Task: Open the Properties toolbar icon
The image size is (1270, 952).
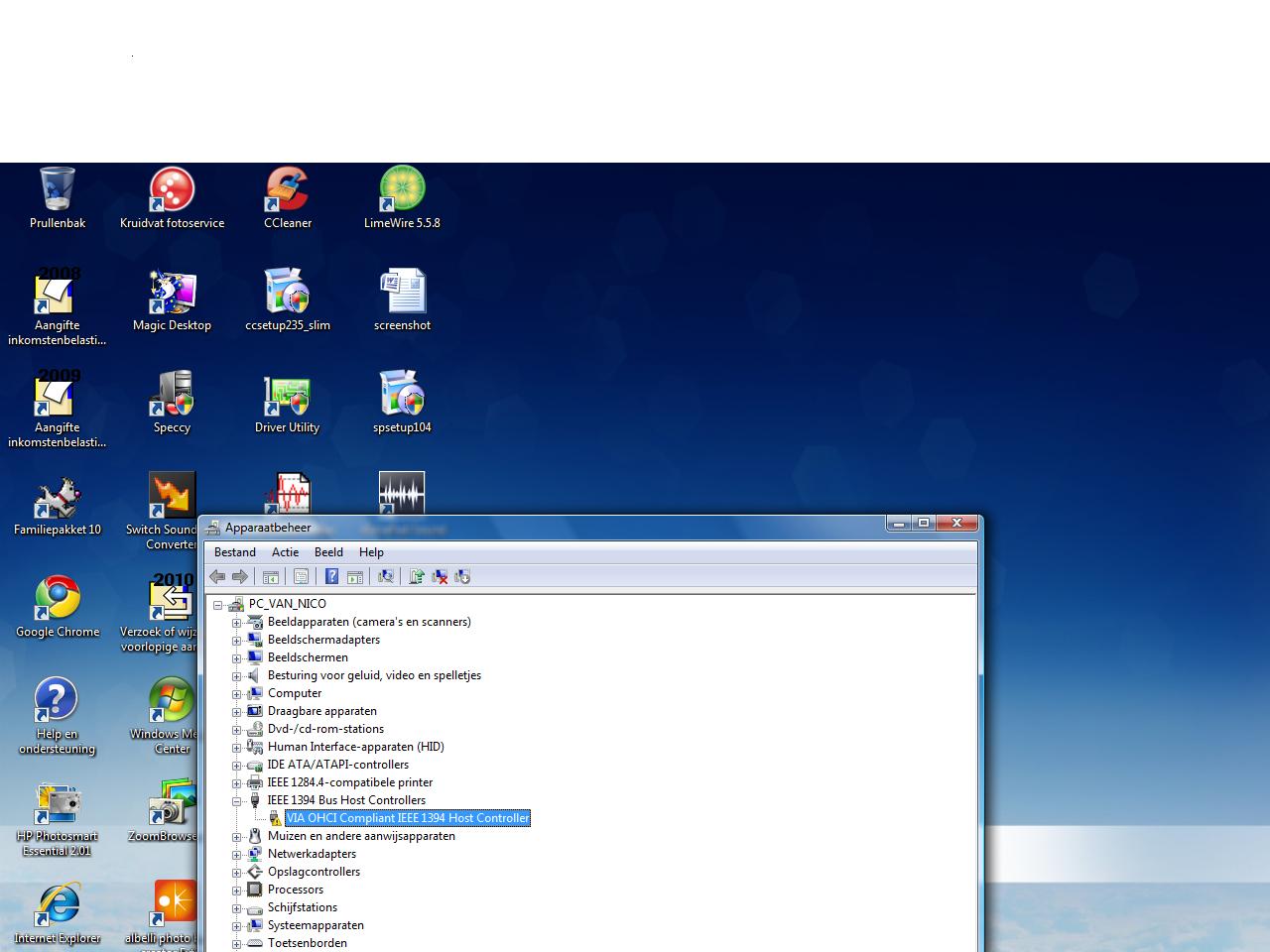Action: (301, 577)
